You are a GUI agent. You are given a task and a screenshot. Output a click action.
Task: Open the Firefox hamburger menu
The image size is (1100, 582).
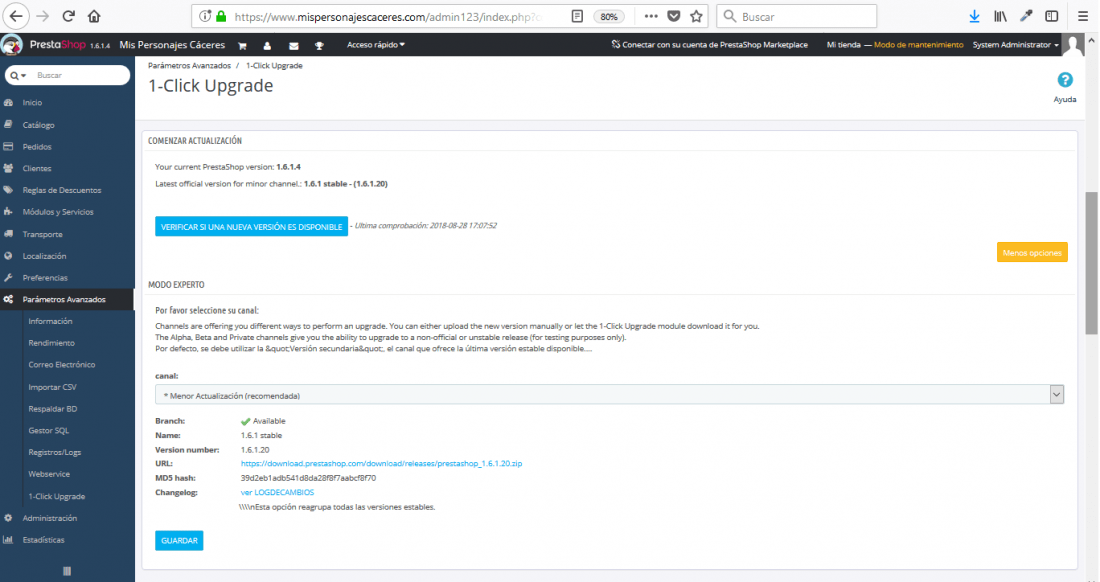pos(1083,16)
